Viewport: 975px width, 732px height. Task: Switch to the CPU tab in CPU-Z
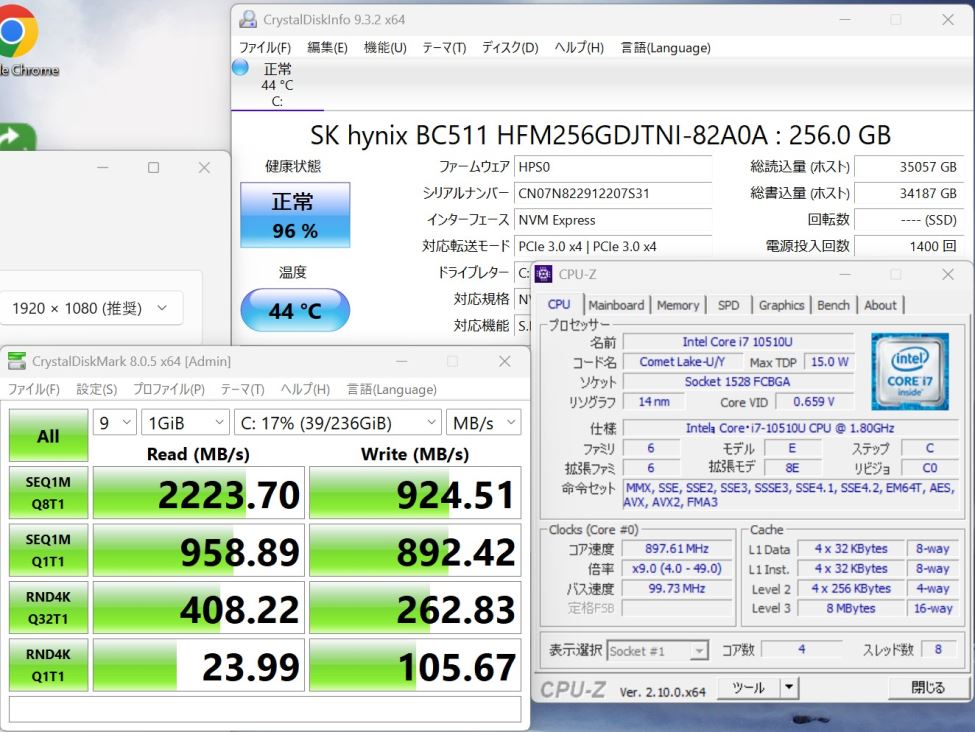559,304
